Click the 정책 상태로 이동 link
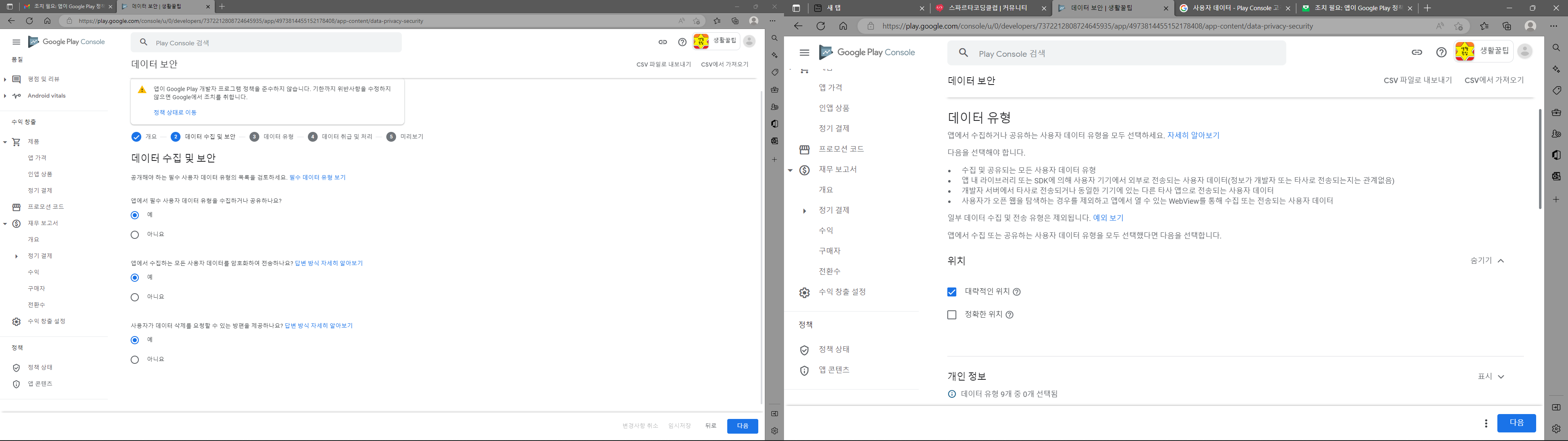Image resolution: width=1568 pixels, height=441 pixels. [175, 113]
